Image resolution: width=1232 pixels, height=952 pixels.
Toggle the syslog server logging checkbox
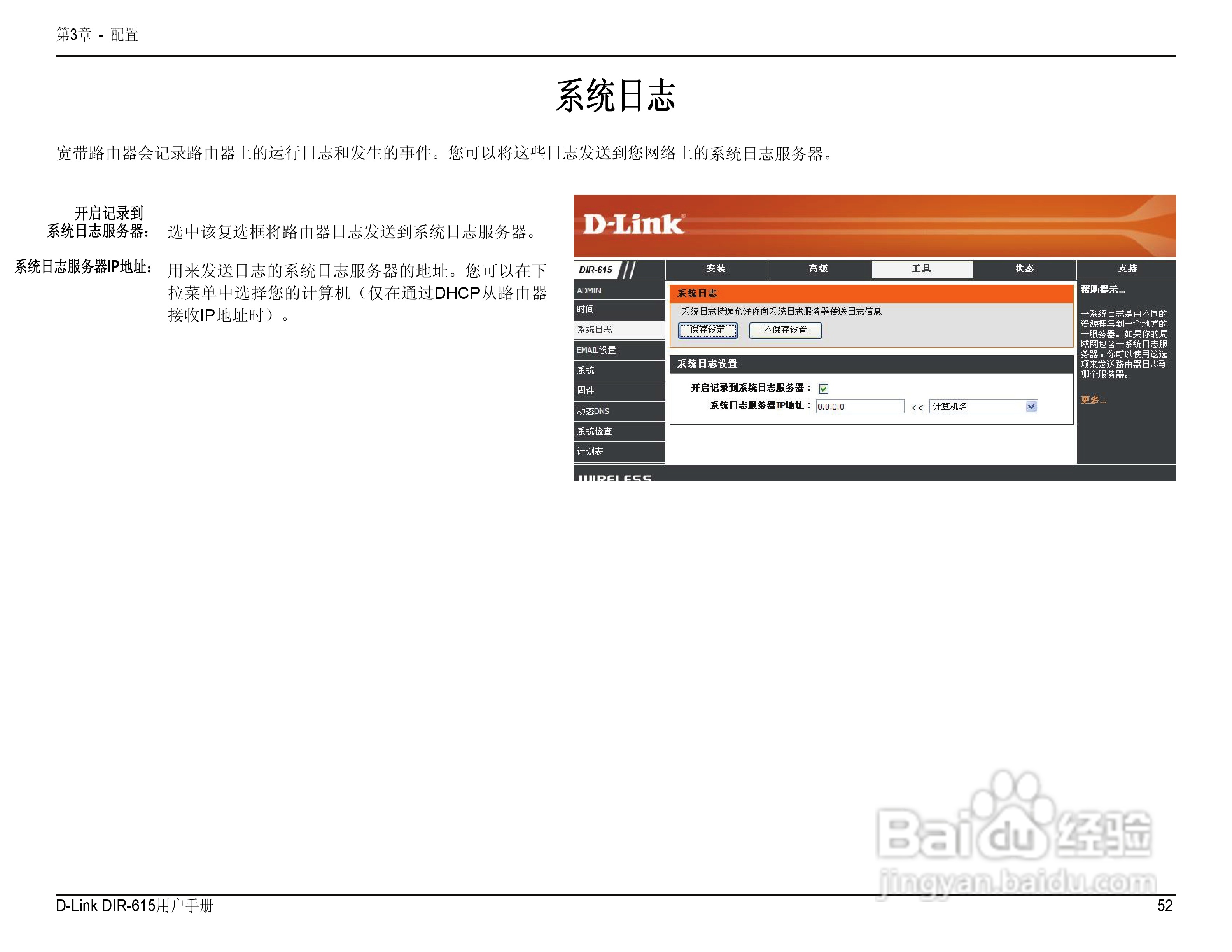pos(824,388)
